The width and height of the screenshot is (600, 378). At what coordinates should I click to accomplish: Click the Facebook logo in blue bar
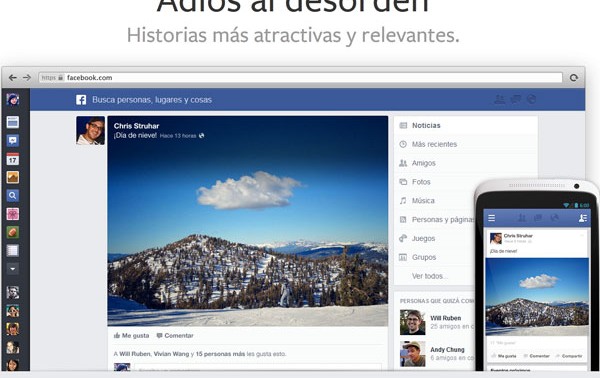(x=81, y=100)
